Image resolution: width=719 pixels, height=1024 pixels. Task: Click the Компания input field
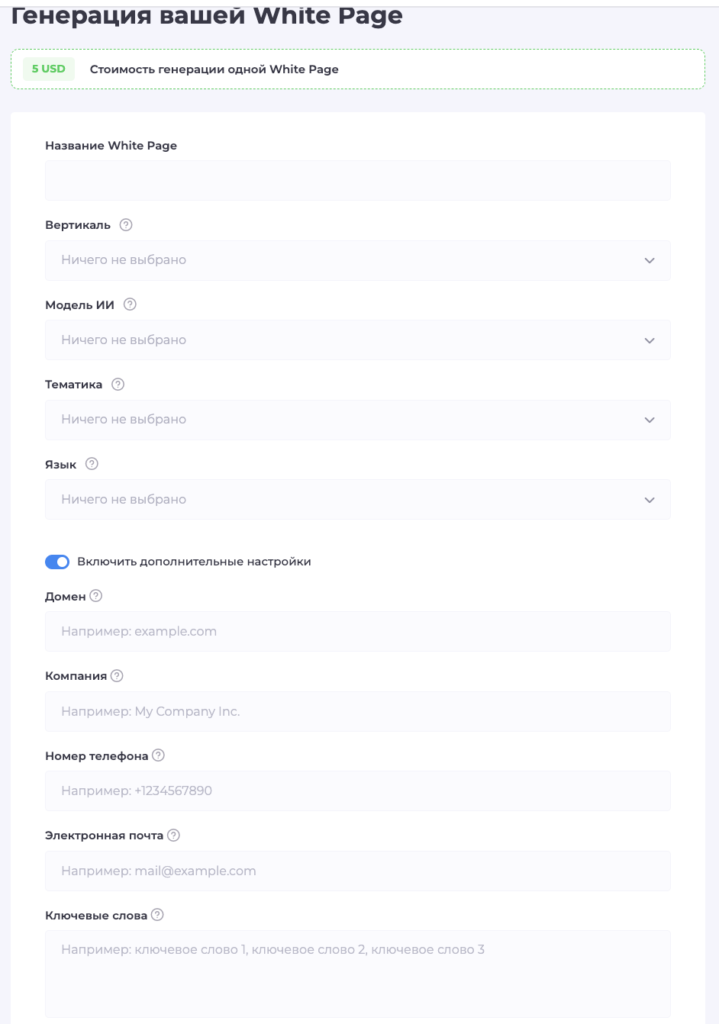(x=357, y=711)
